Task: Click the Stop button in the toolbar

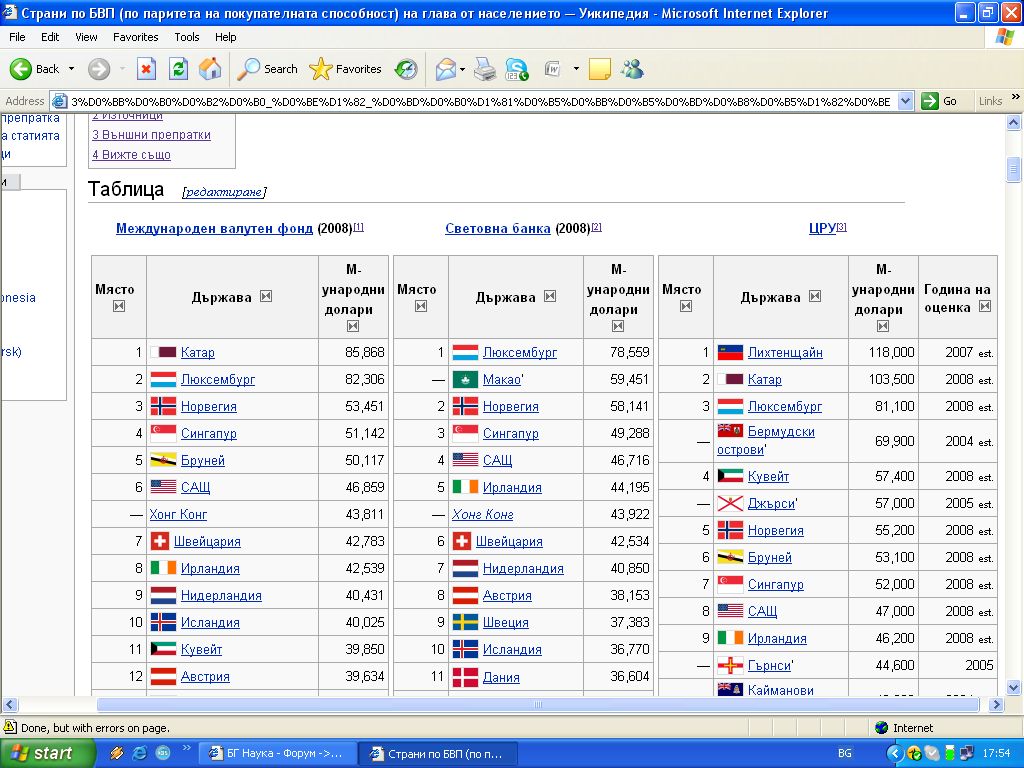Action: [146, 69]
